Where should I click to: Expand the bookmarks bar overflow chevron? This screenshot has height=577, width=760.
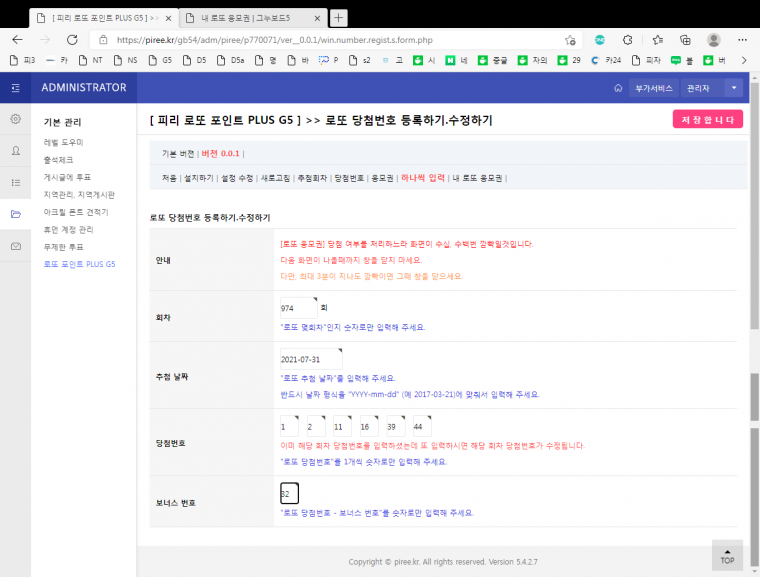coord(745,61)
